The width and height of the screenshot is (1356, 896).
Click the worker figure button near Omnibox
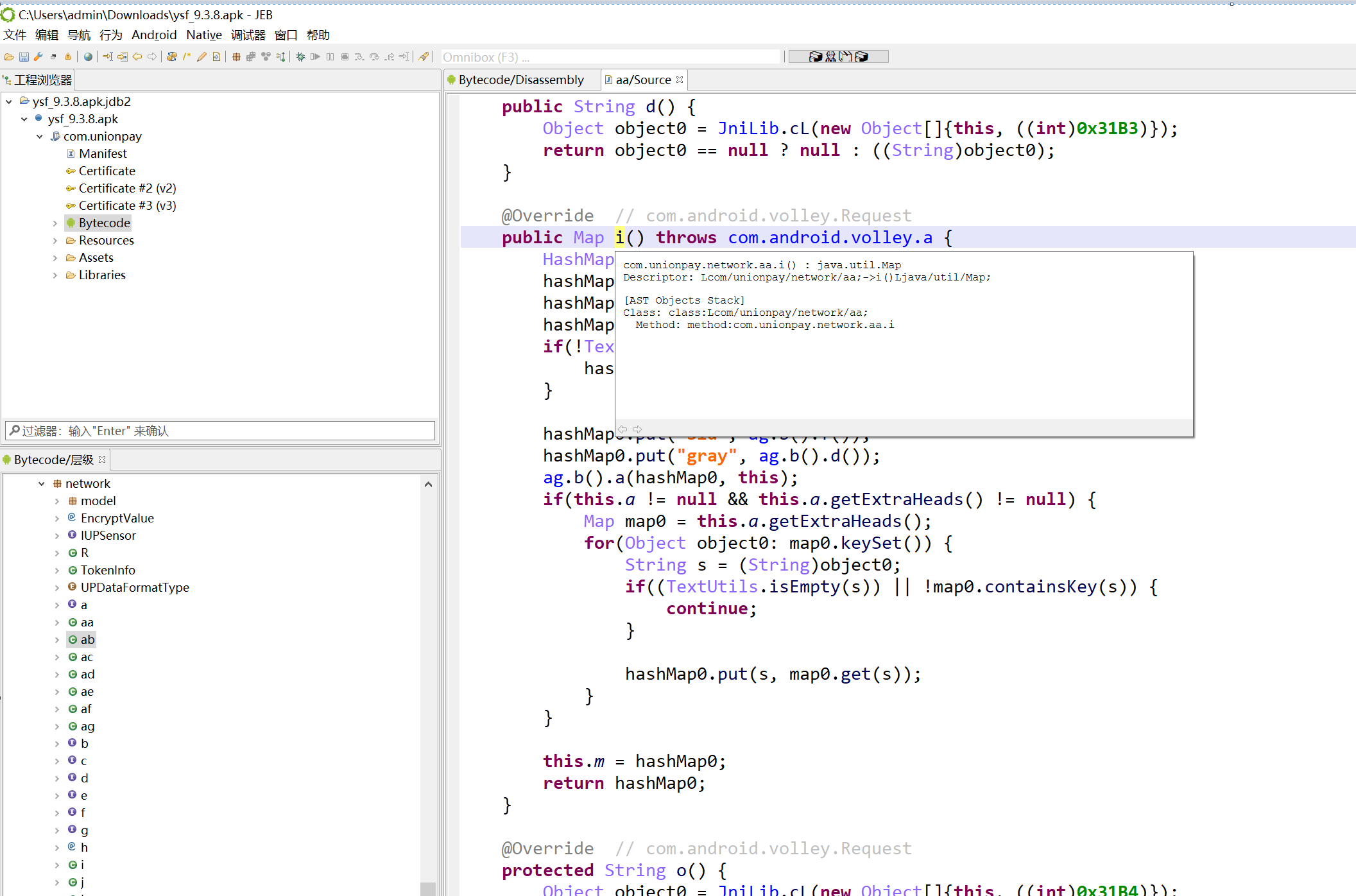tap(831, 56)
